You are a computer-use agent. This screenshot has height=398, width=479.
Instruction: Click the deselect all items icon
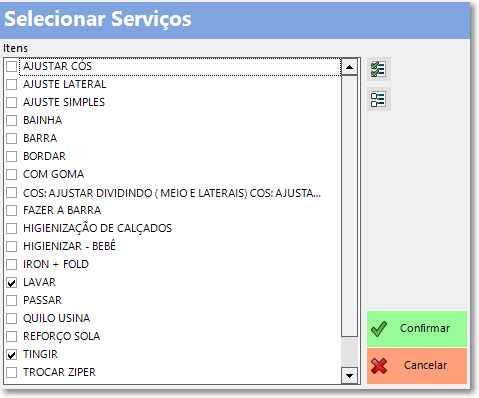coord(379,99)
